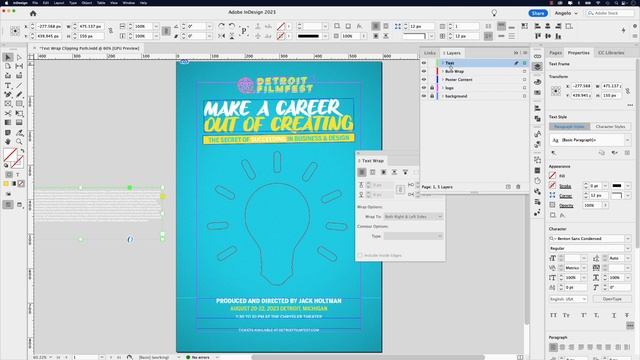Select the Note tool
This screenshot has width=640, height=360.
pyautogui.click(x=8, y=133)
